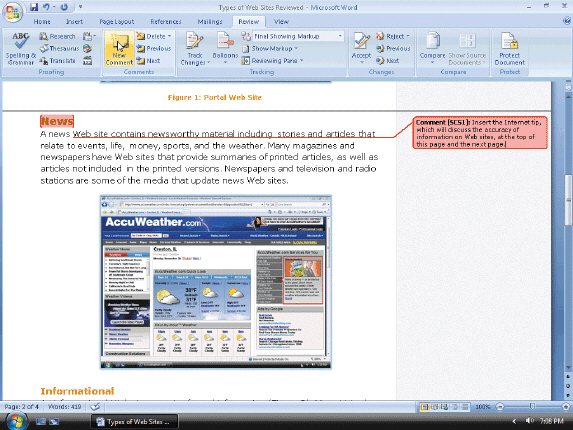
Task: Click the Word Count proofing icon
Action: 87,61
